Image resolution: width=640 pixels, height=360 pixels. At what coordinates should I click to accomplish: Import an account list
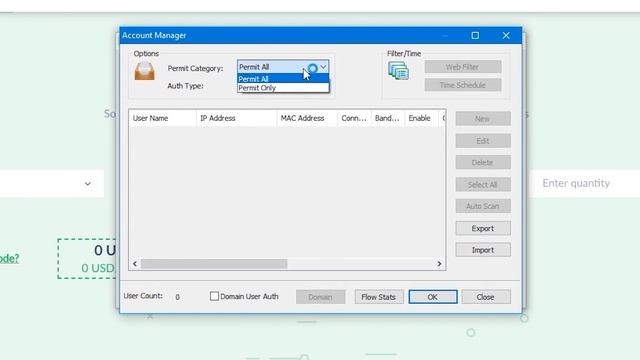483,250
